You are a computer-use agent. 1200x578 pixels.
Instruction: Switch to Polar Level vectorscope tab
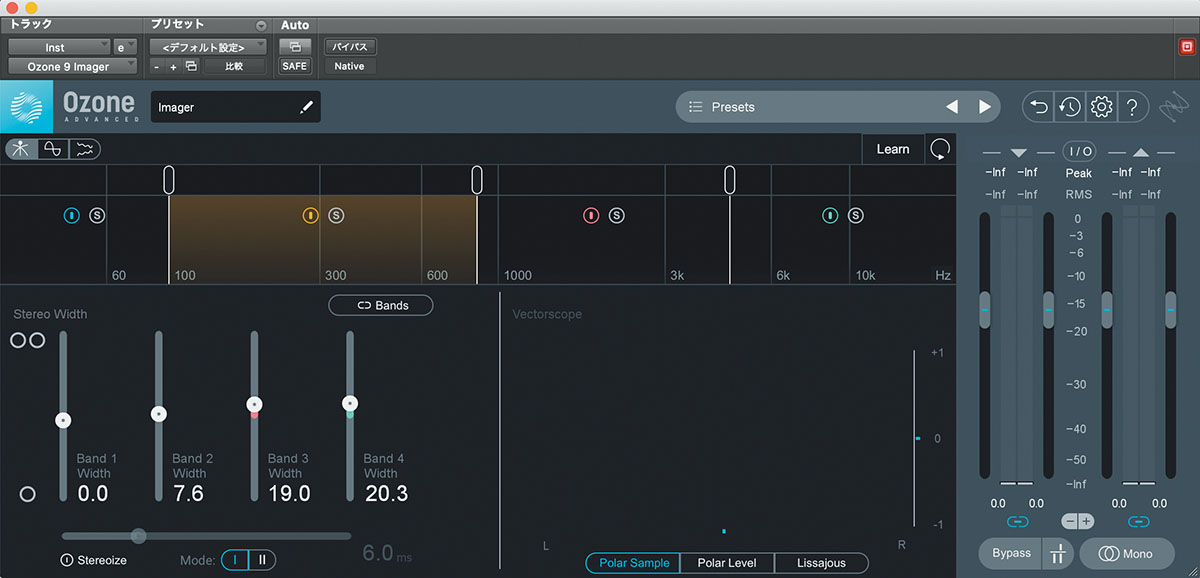click(x=727, y=563)
